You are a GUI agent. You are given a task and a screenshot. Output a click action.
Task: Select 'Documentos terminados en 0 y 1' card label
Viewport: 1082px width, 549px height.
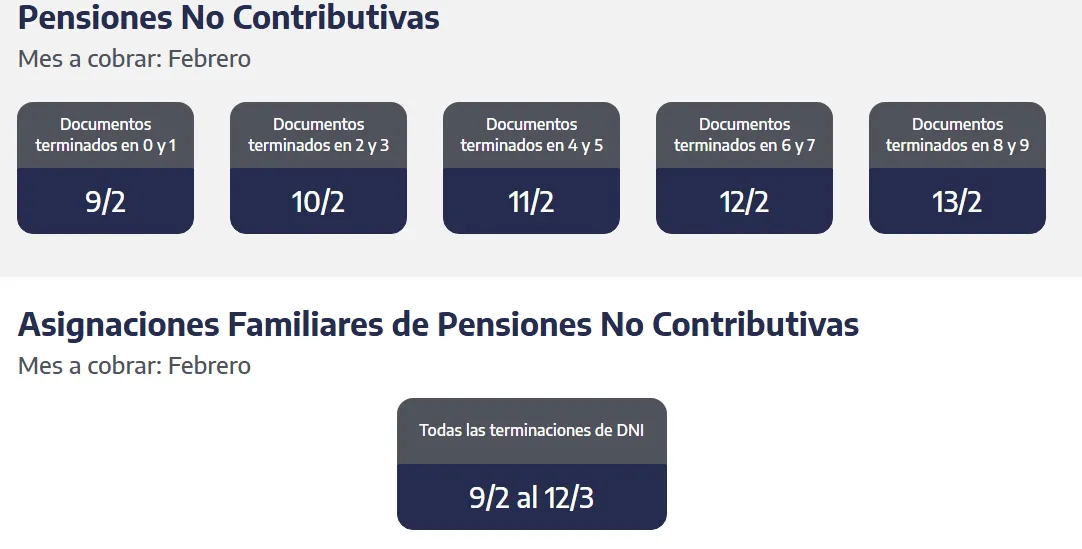pos(106,135)
